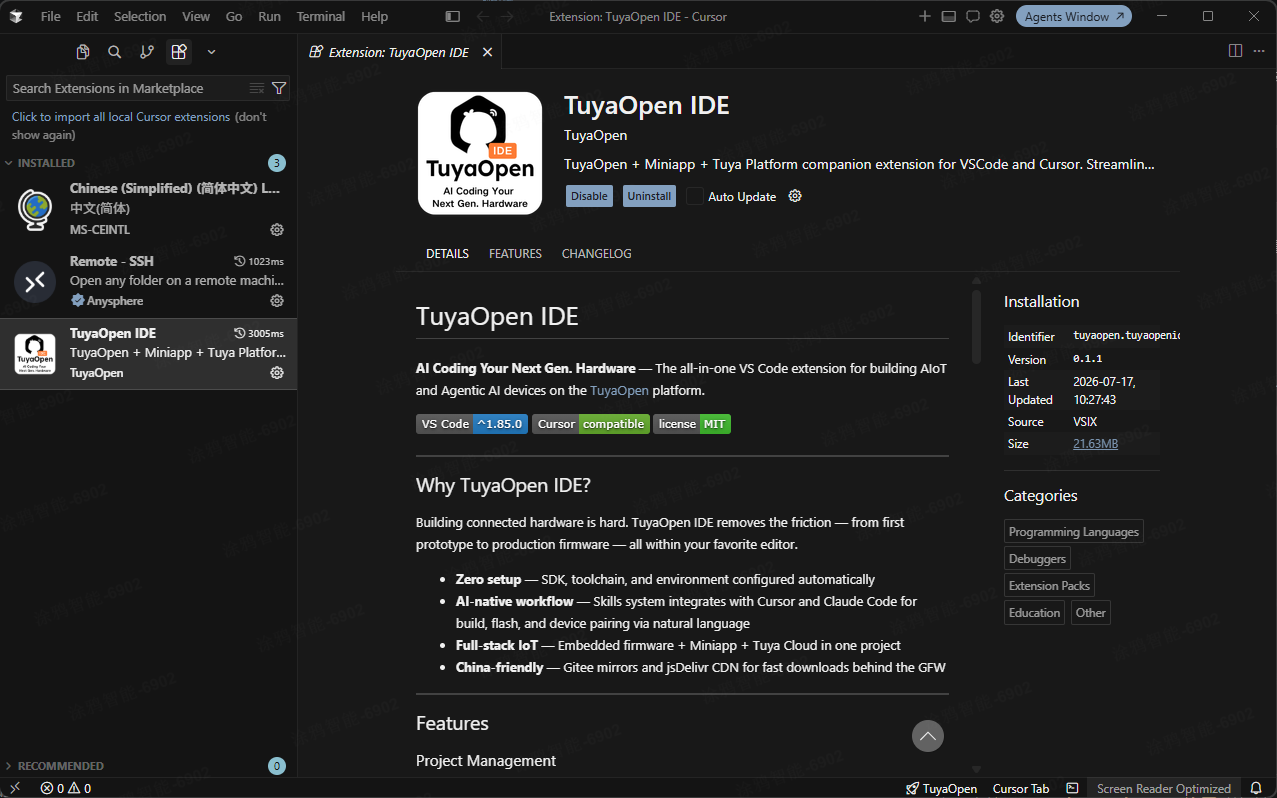This screenshot has height=798, width=1277.
Task: Click the Cursor compatible badge
Action: point(591,424)
